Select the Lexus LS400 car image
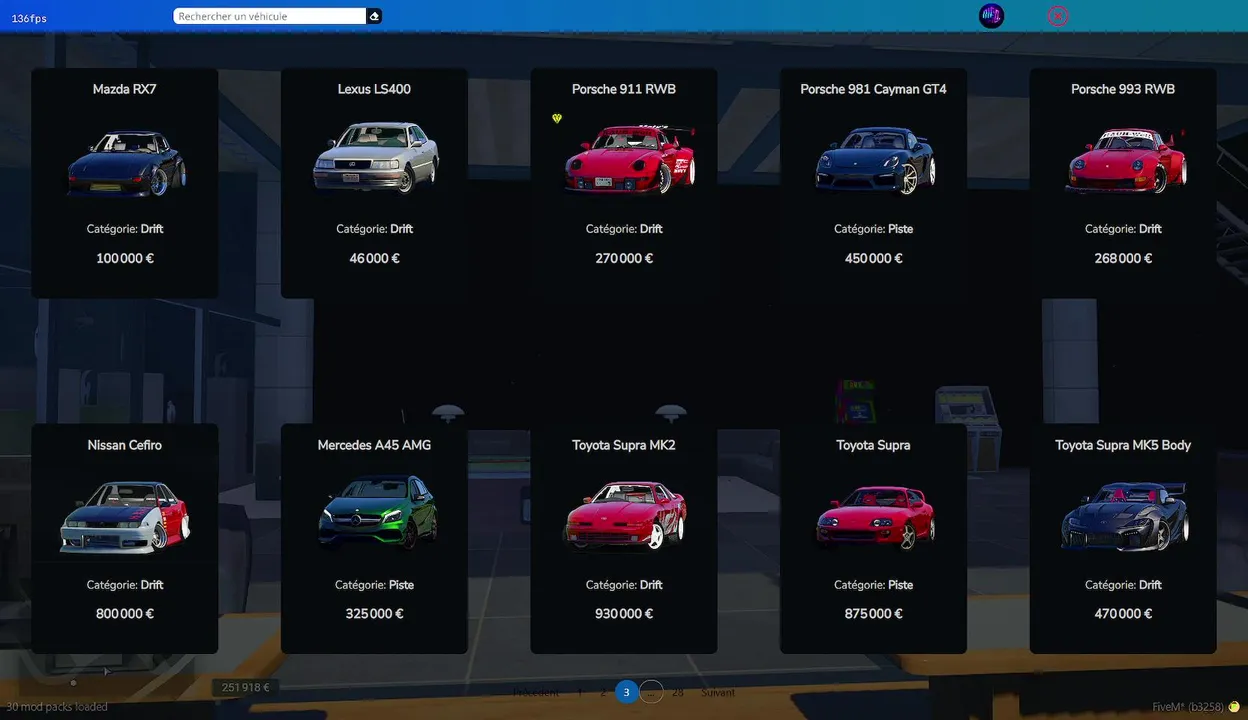Viewport: 1248px width, 720px height. (x=375, y=157)
